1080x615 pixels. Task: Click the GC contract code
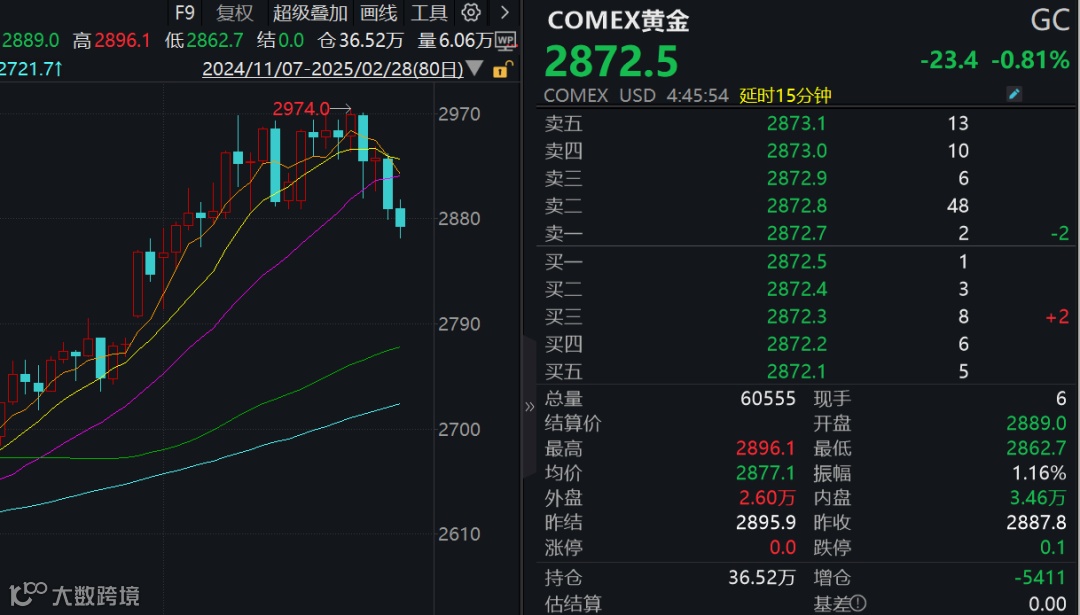tap(1050, 21)
